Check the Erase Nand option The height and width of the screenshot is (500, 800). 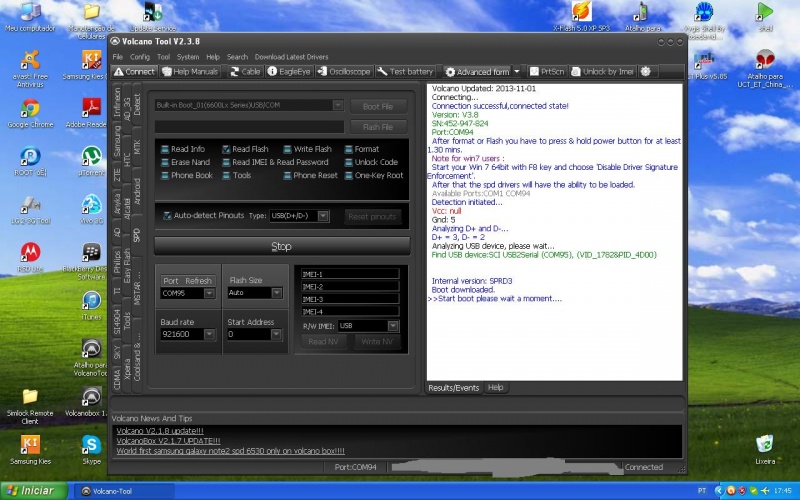(x=165, y=162)
